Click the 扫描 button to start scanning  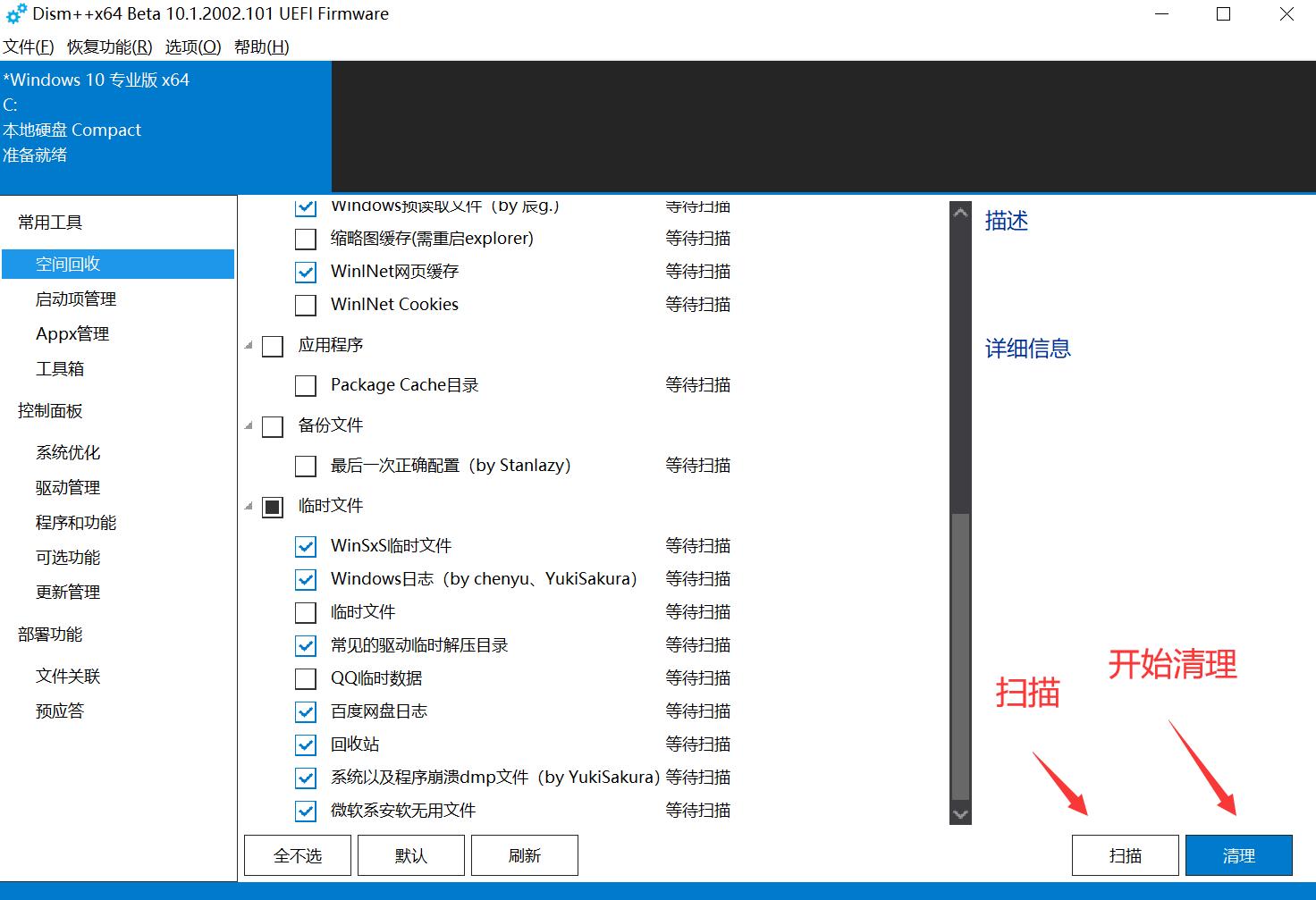(x=1125, y=854)
